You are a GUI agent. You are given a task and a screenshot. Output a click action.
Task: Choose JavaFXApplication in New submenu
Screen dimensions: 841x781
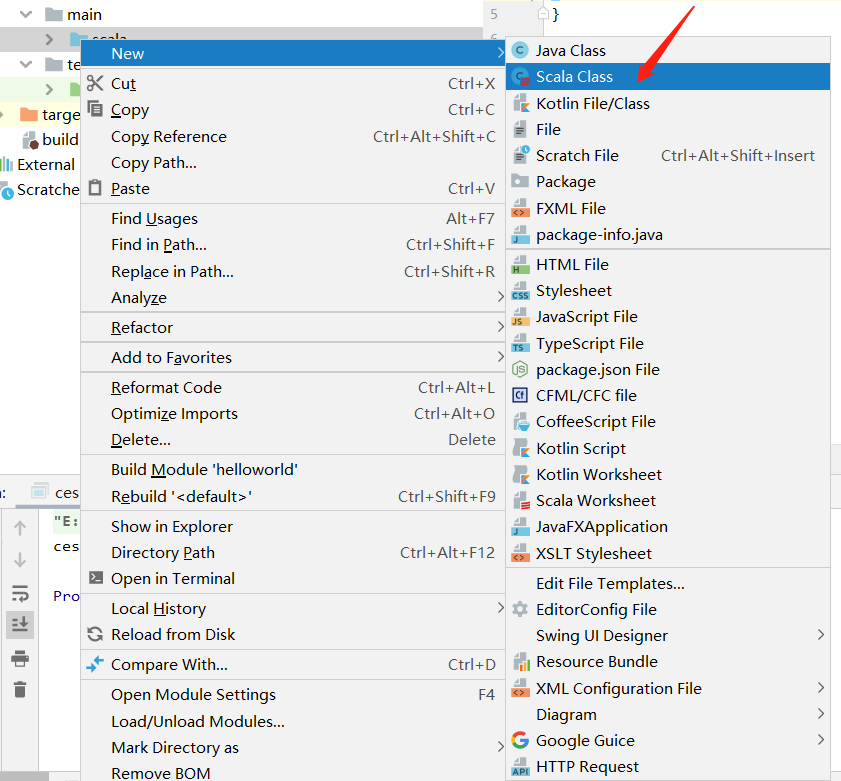point(668,527)
